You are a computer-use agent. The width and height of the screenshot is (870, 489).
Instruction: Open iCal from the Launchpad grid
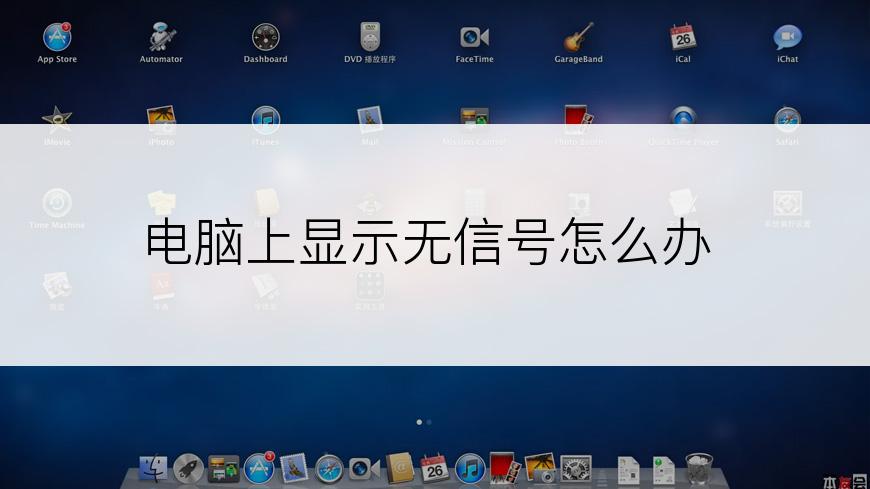(683, 37)
